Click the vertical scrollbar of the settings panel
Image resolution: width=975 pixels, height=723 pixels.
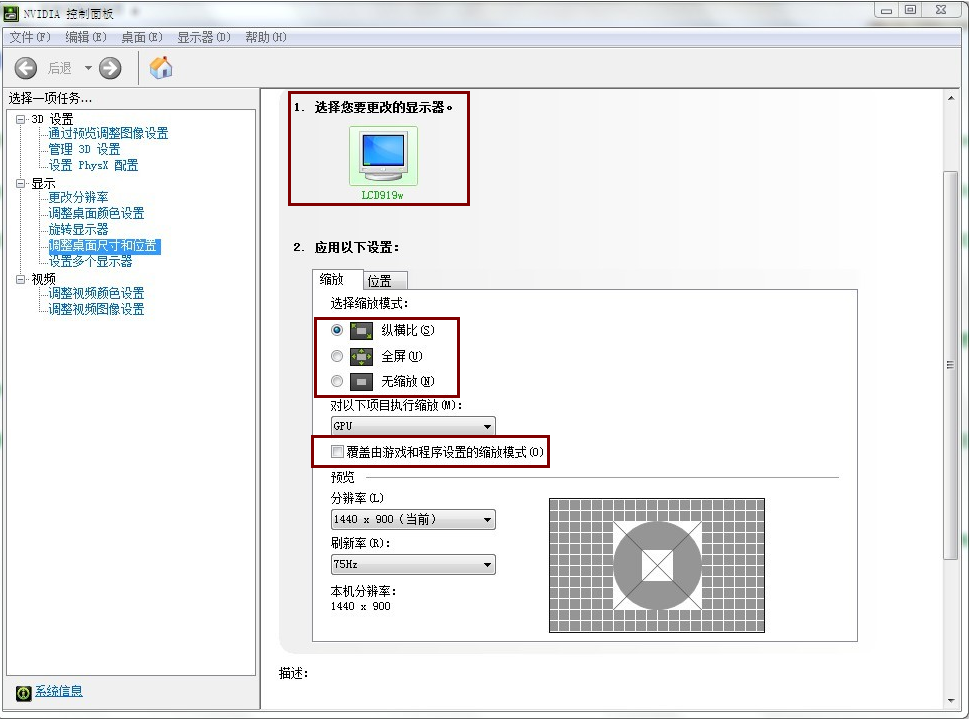click(x=950, y=365)
